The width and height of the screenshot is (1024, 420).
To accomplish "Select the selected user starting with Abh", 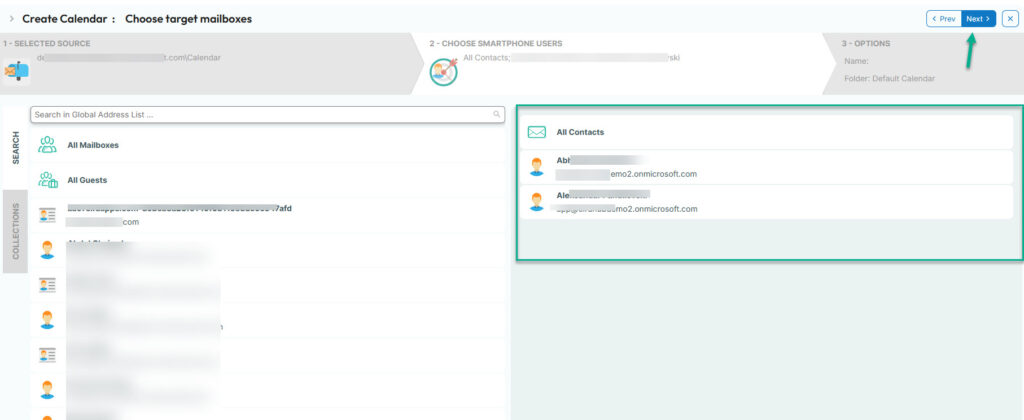I will click(766, 167).
